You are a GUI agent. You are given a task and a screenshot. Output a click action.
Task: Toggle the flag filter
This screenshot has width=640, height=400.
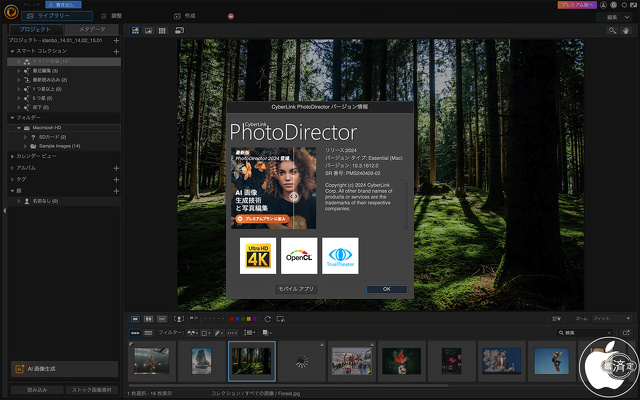point(192,333)
